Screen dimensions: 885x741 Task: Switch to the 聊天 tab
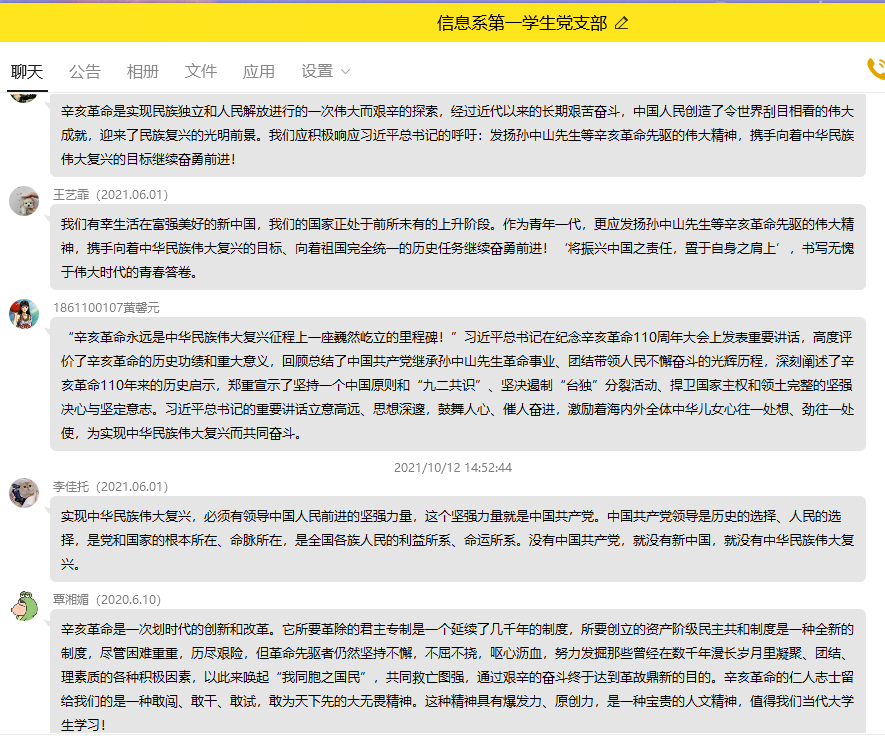click(27, 72)
